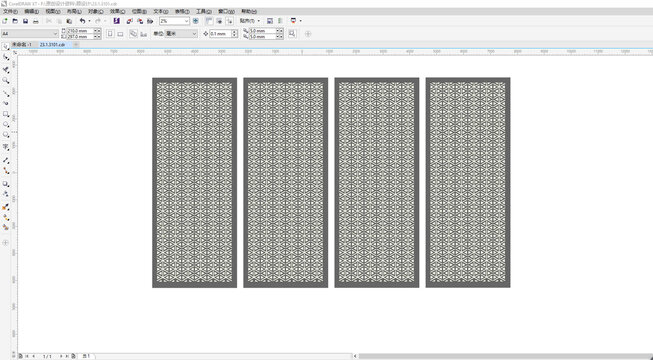Image resolution: width=653 pixels, height=360 pixels.
Task: Select the Pick tool
Action: (x=6, y=47)
